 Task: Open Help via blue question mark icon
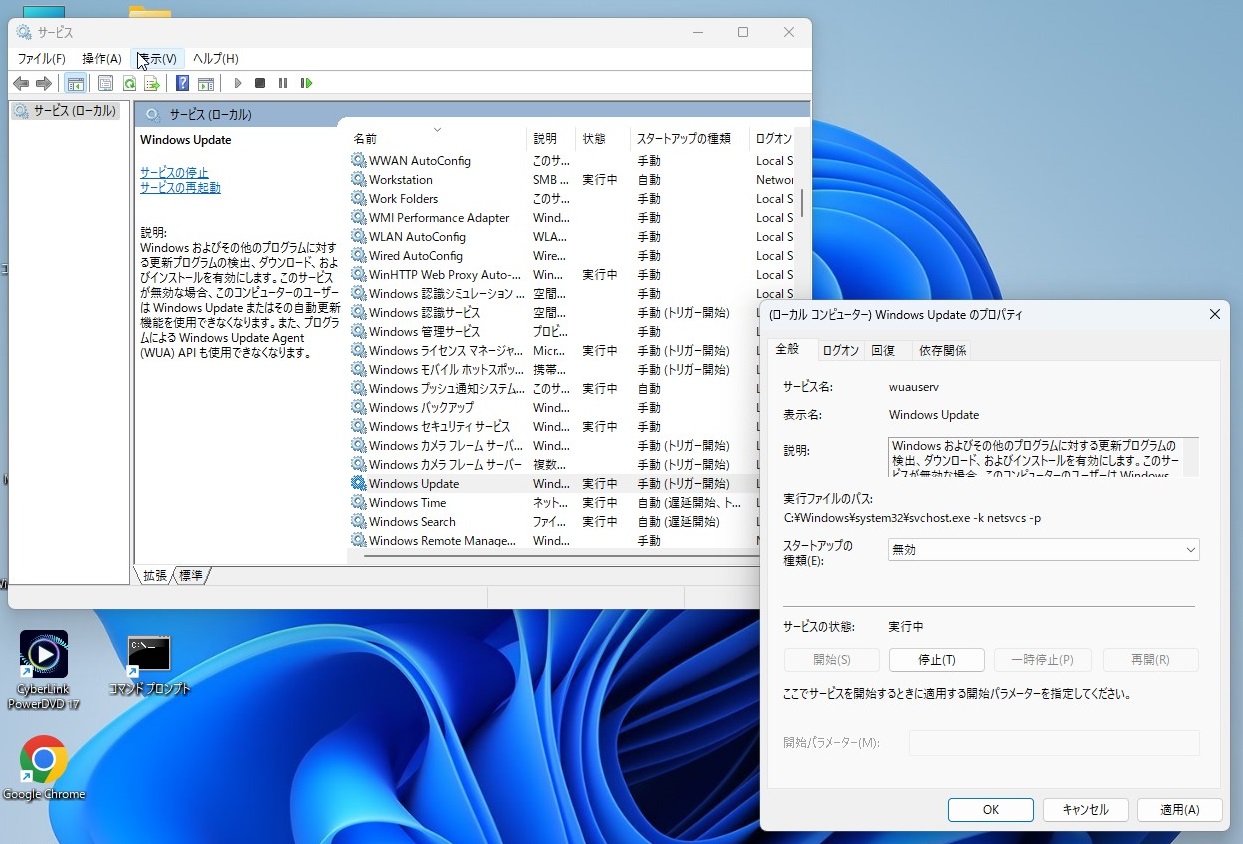[182, 83]
